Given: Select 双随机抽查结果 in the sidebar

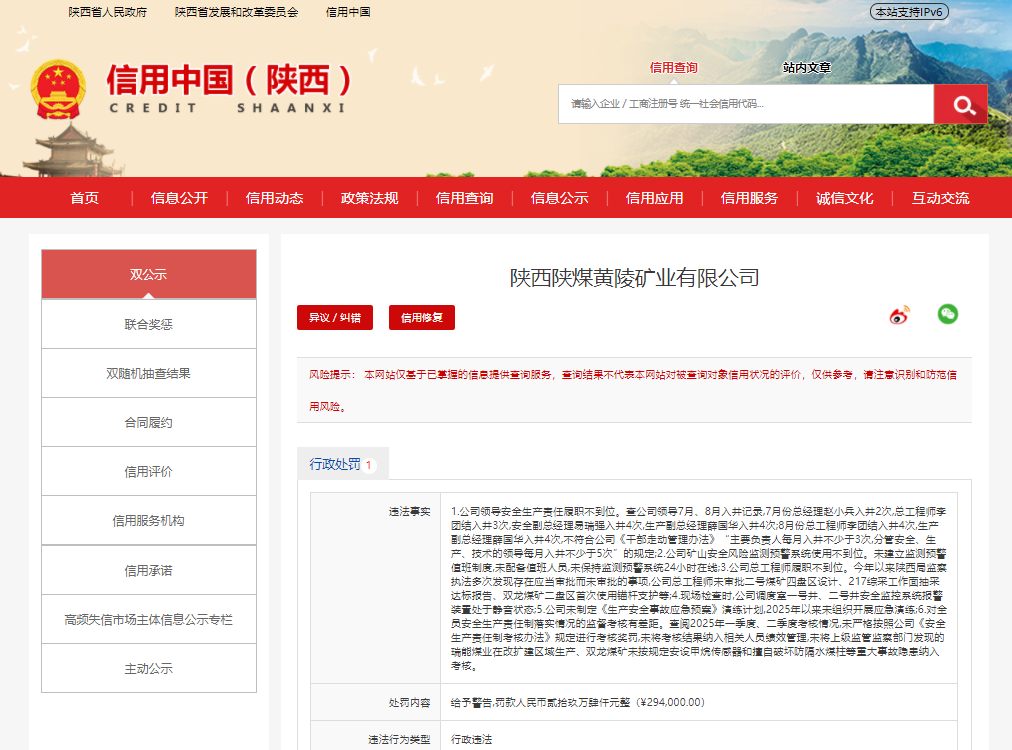Looking at the screenshot, I should pos(148,373).
